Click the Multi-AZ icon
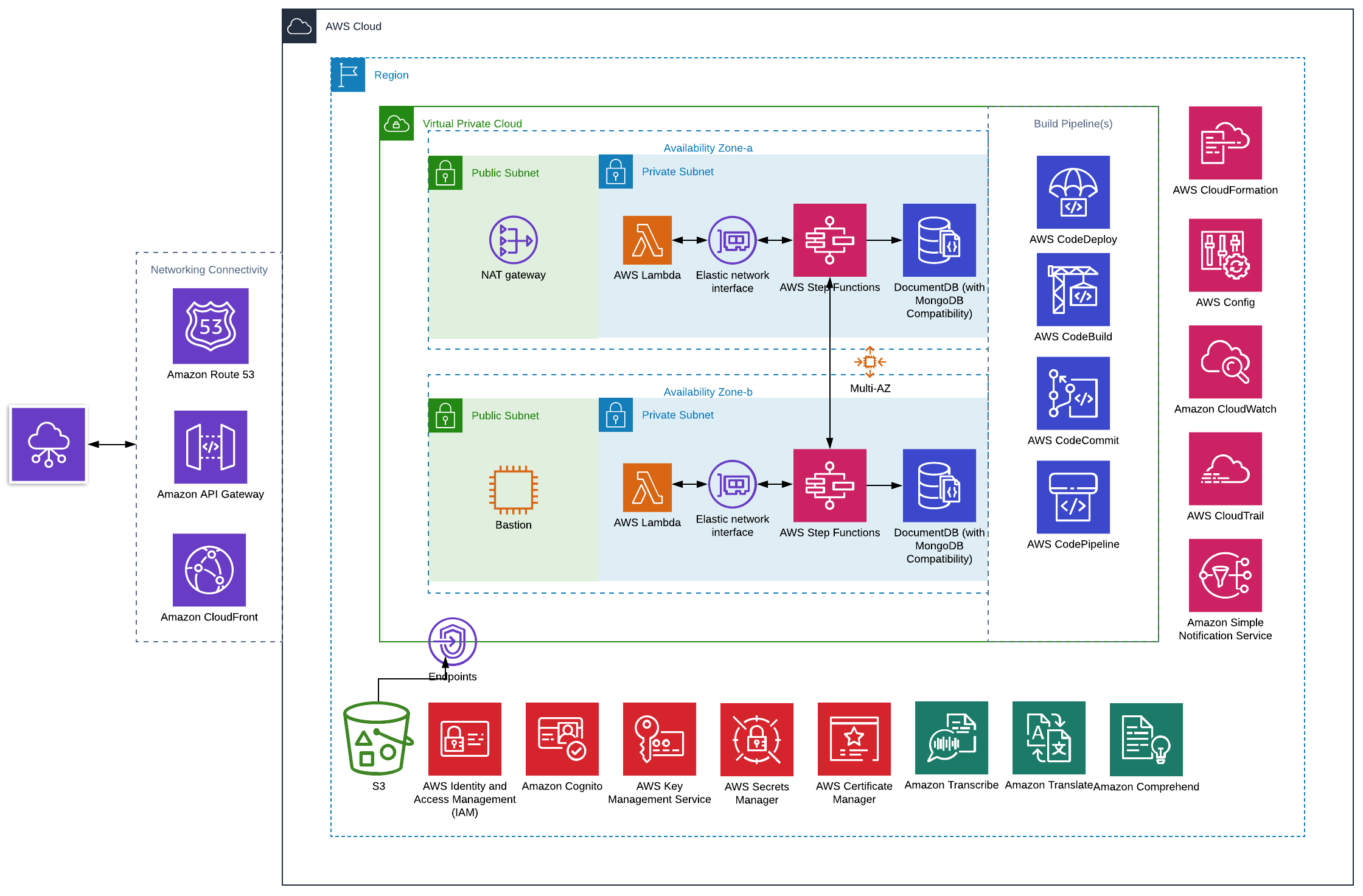1363x896 pixels. pos(870,362)
